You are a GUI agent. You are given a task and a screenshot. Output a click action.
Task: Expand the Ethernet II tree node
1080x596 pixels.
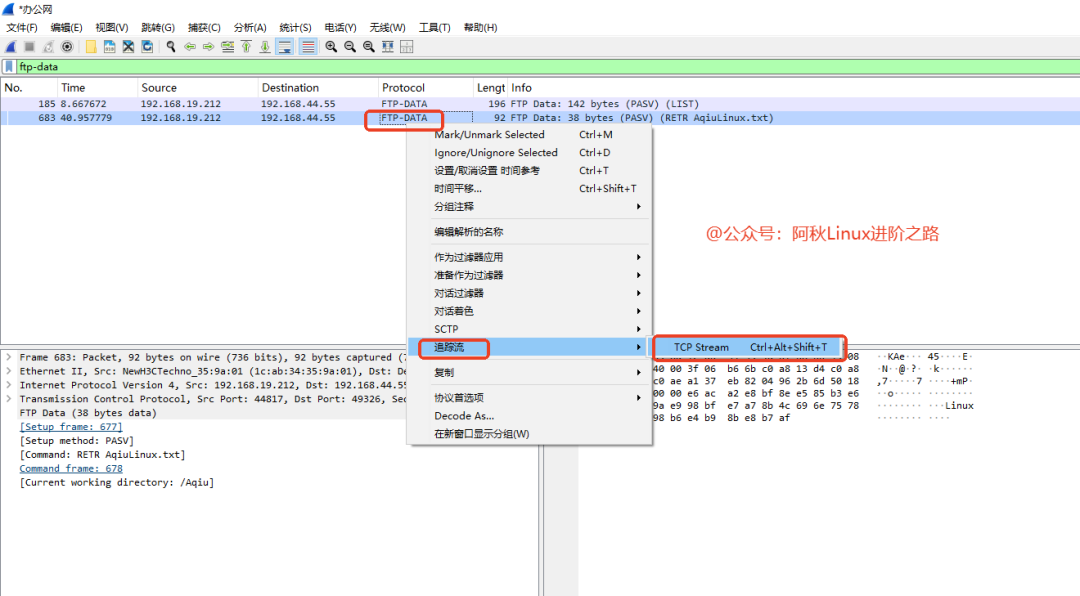[9, 371]
